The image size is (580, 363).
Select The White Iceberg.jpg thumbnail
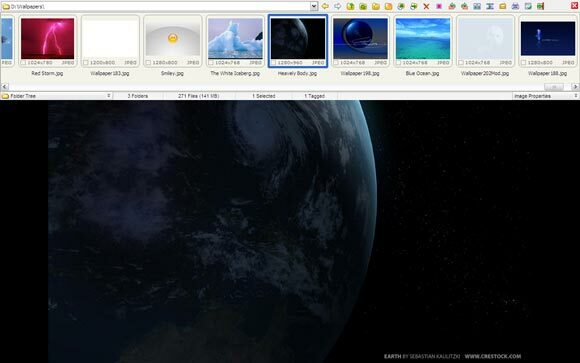tap(235, 38)
